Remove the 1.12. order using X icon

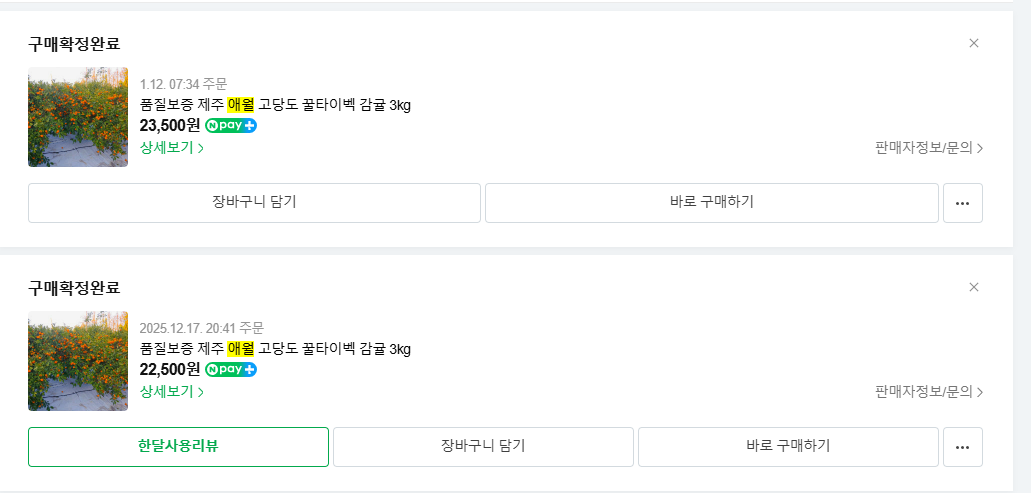(x=974, y=43)
